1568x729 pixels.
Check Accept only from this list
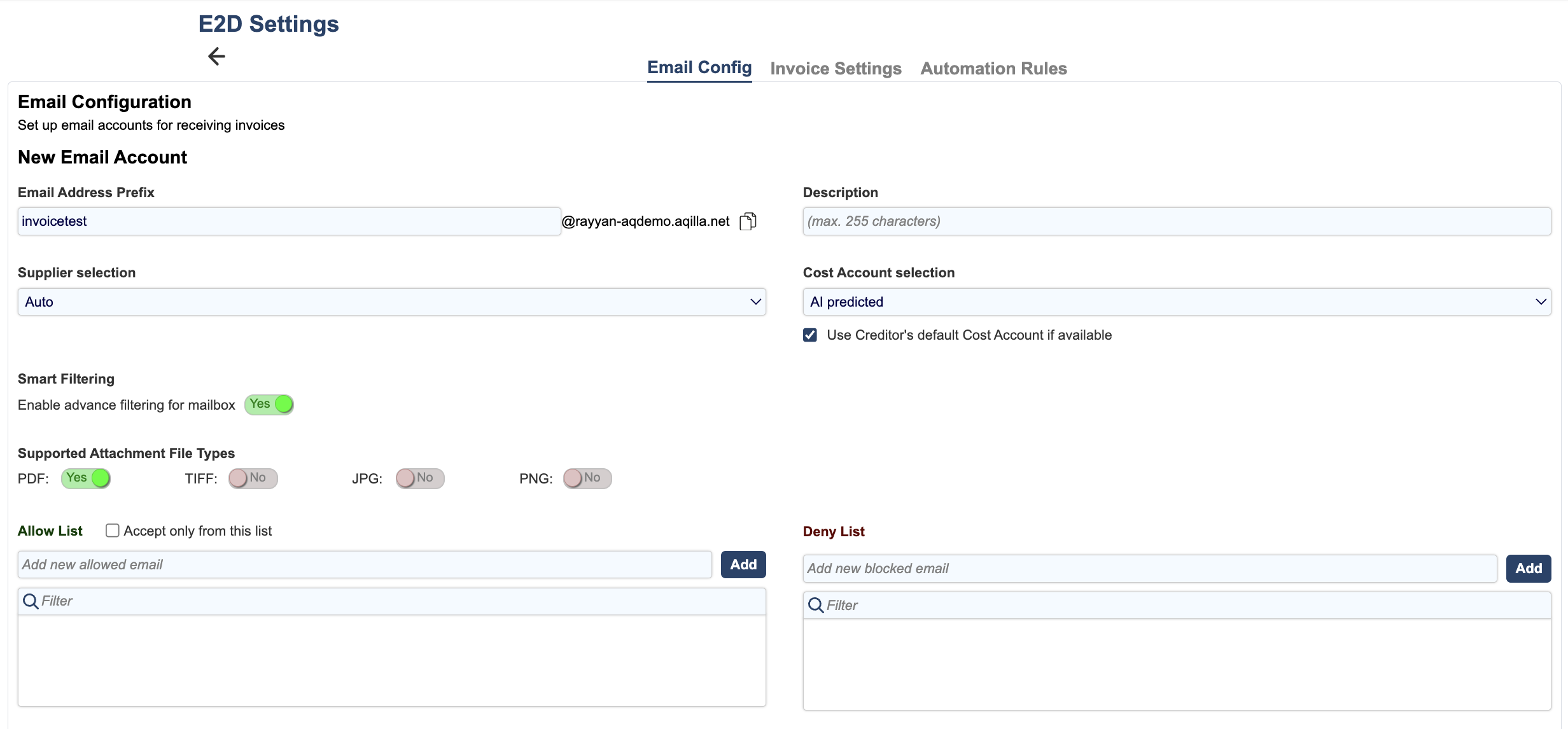[113, 531]
